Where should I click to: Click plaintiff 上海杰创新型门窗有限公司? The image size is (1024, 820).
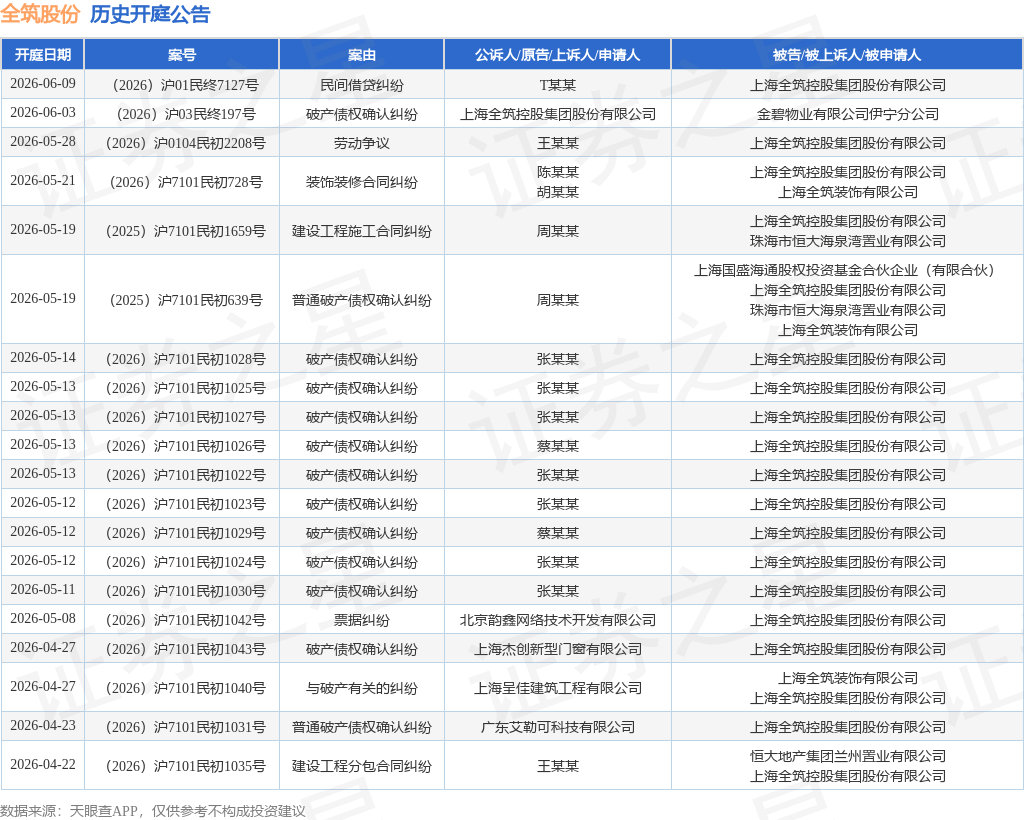[557, 649]
